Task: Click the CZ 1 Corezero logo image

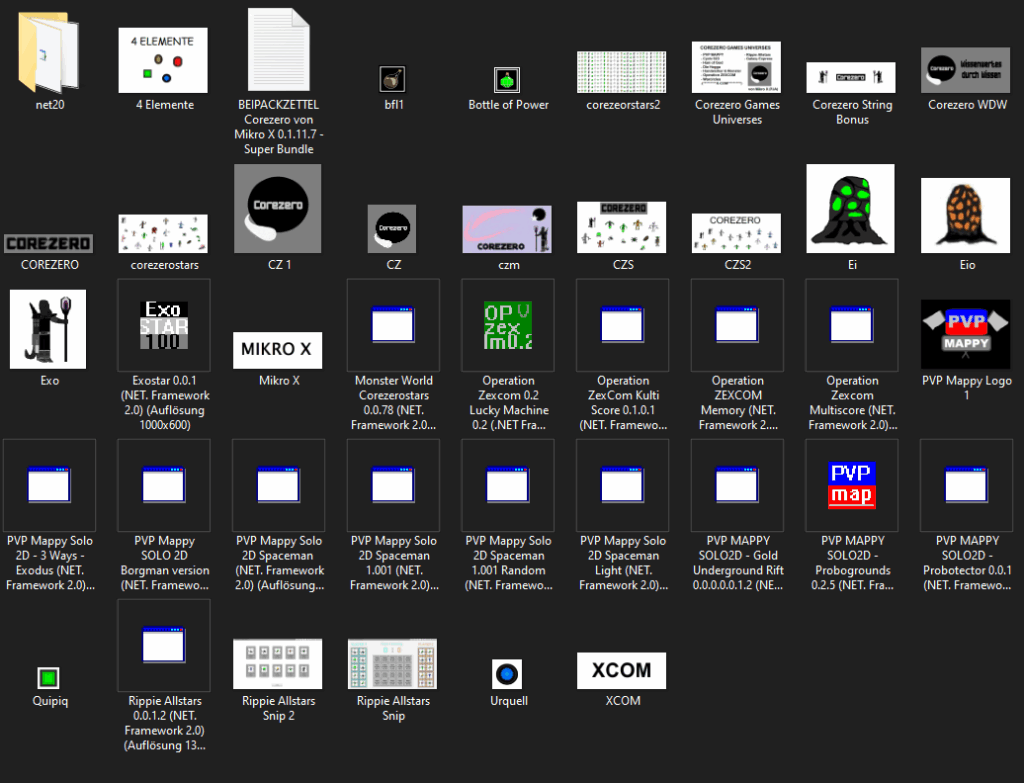Action: pyautogui.click(x=277, y=208)
